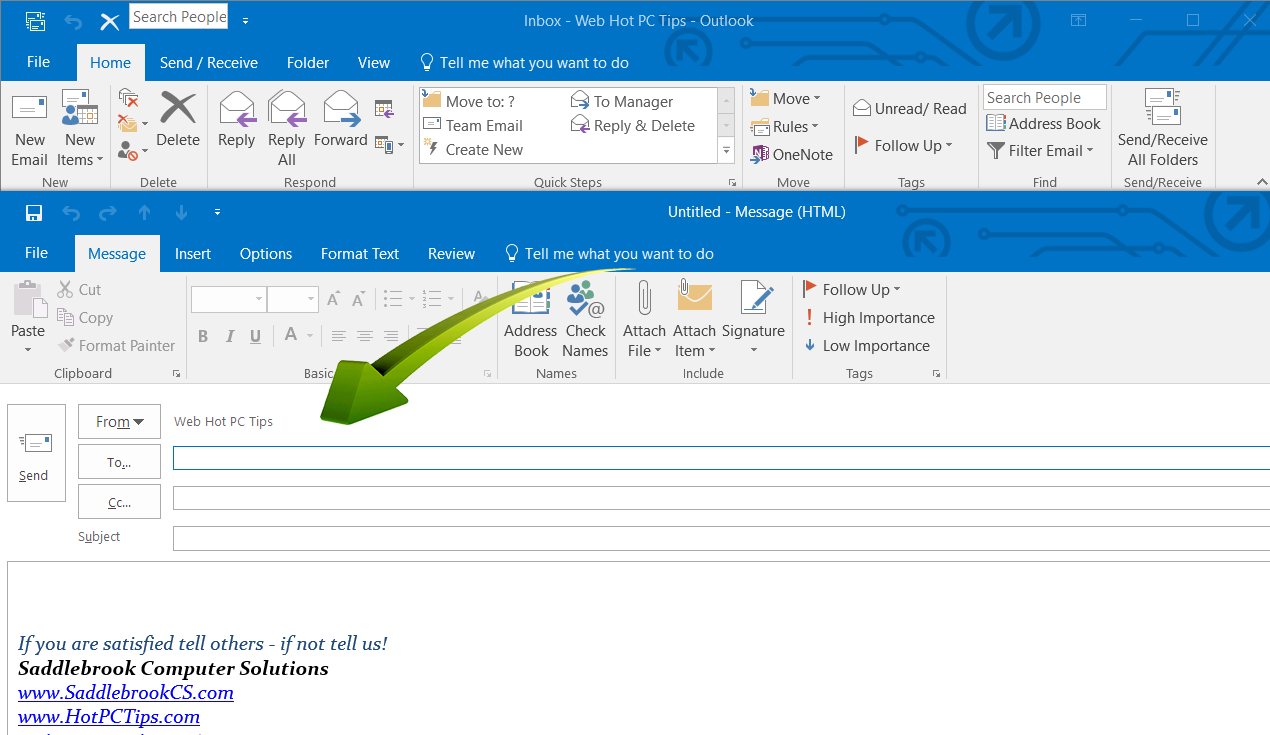This screenshot has width=1270, height=735.
Task: Select the To Manager quick step
Action: pyautogui.click(x=622, y=101)
